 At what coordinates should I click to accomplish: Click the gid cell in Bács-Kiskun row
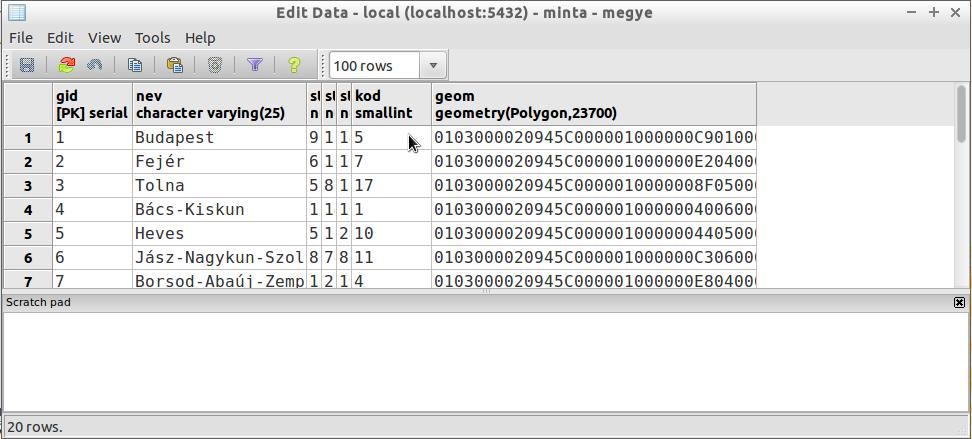click(x=92, y=210)
